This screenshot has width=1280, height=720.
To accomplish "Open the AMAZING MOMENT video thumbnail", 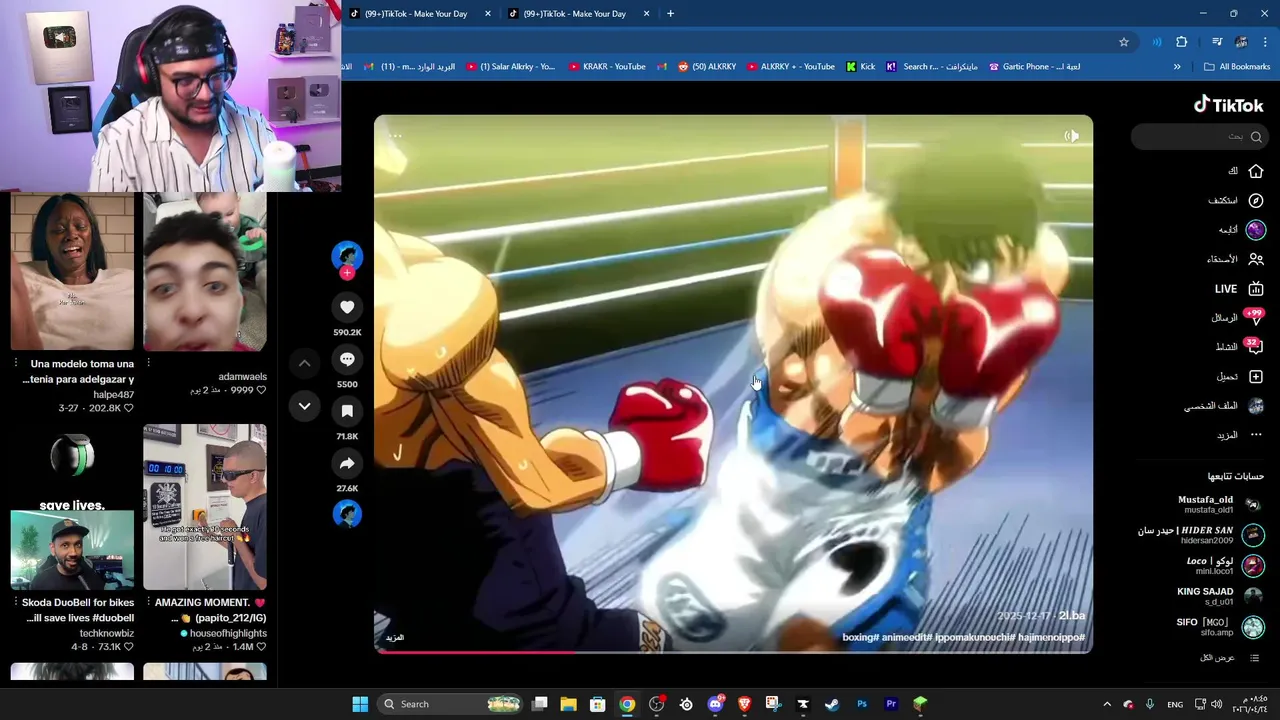I will [205, 507].
